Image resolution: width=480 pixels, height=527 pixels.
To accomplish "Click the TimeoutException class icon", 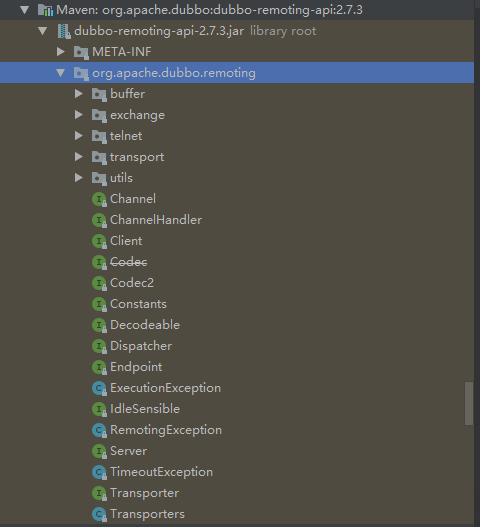I will pyautogui.click(x=99, y=472).
